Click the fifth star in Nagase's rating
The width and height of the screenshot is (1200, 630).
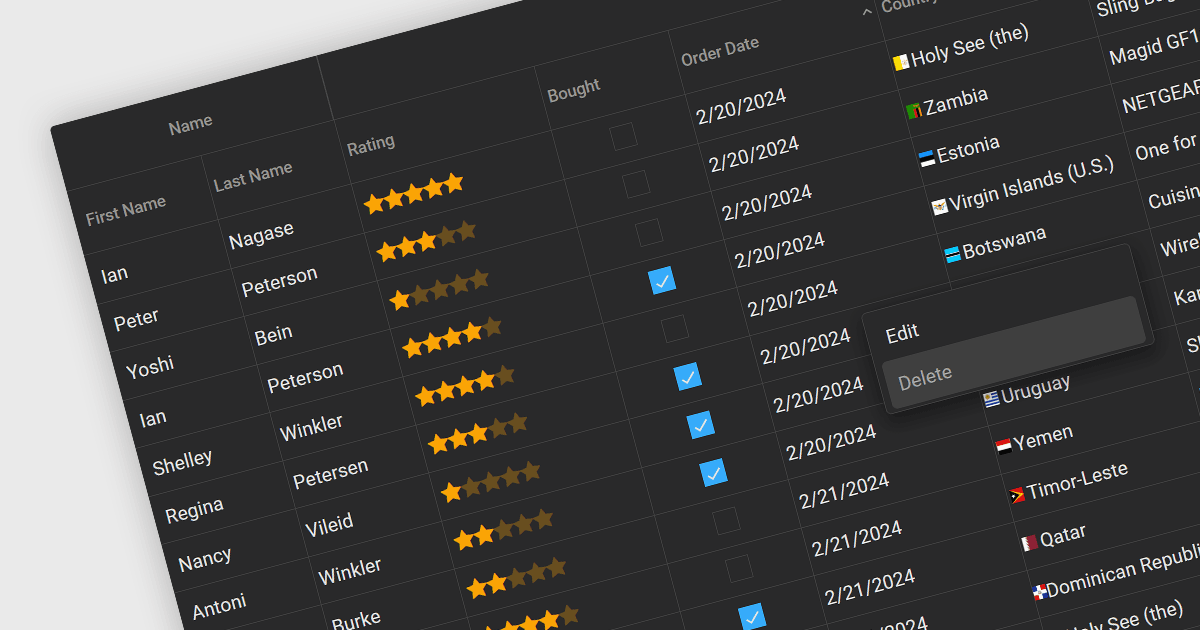(x=453, y=183)
